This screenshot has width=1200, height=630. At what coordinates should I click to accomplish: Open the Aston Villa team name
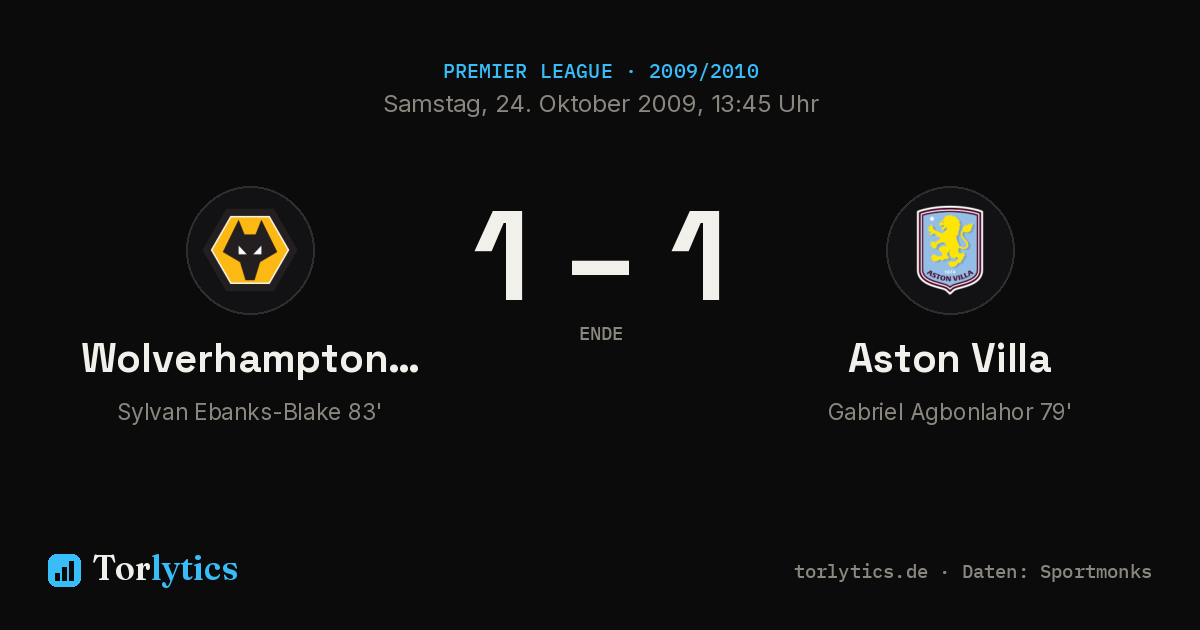(x=950, y=358)
